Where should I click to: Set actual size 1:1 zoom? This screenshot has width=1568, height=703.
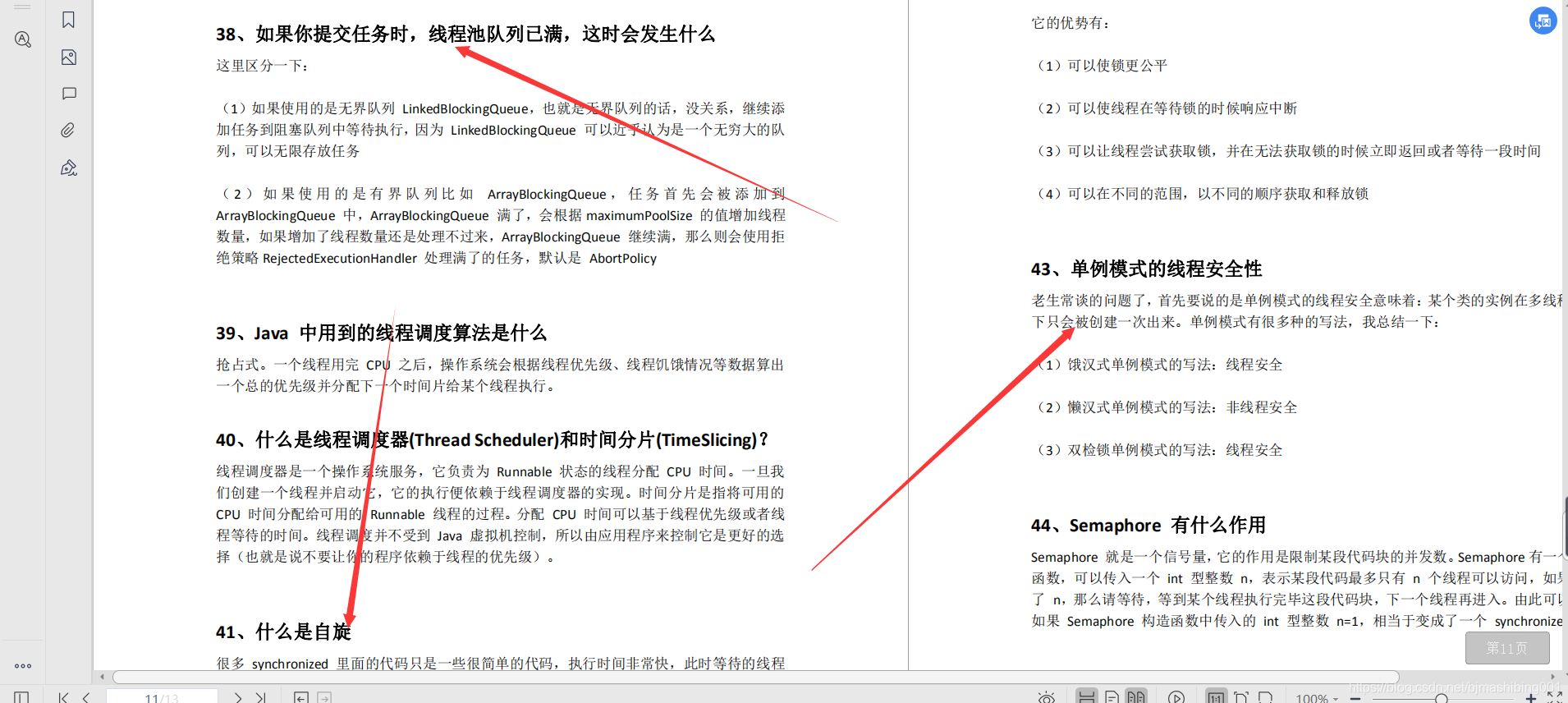tap(1216, 697)
